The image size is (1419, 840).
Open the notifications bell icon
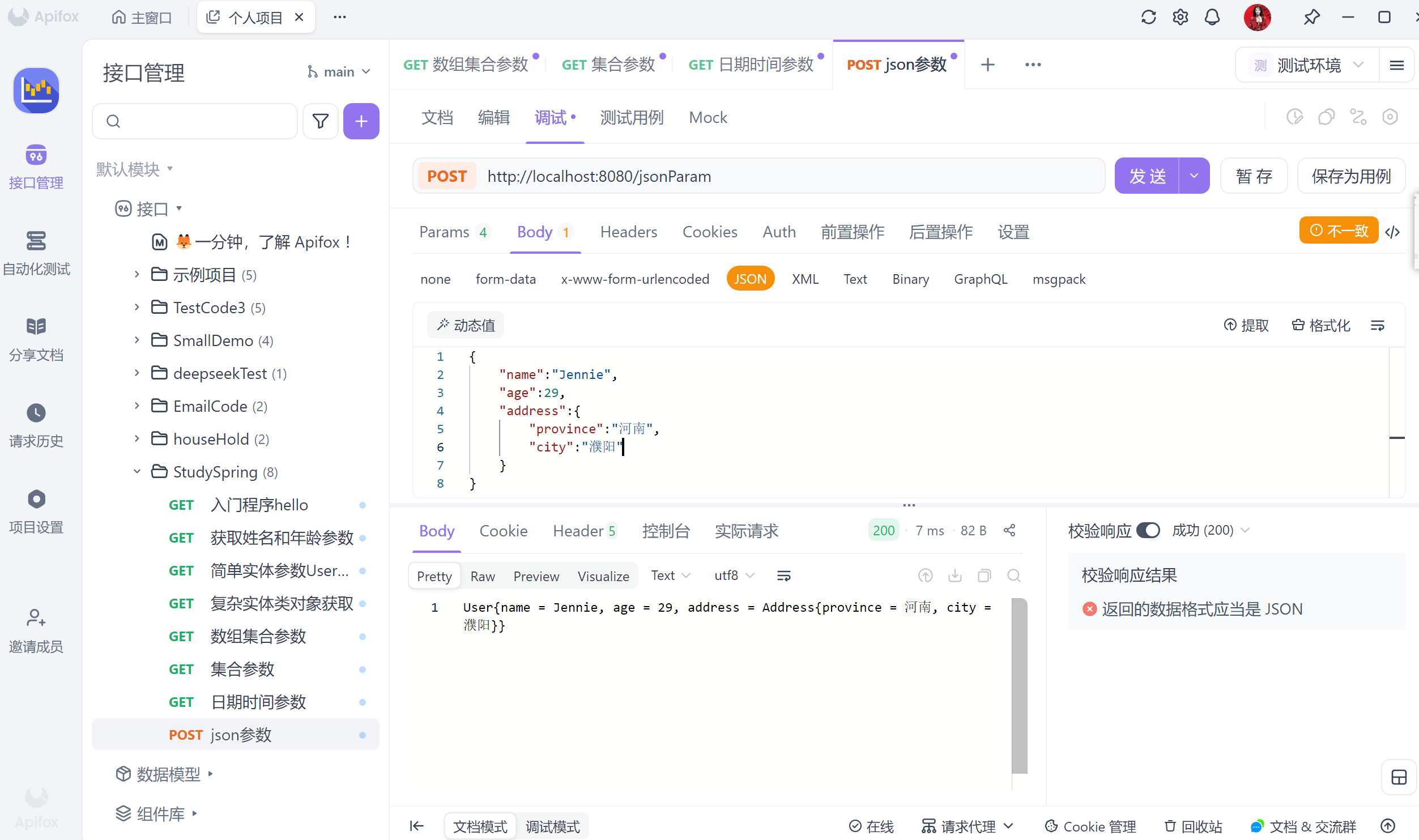coord(1212,17)
